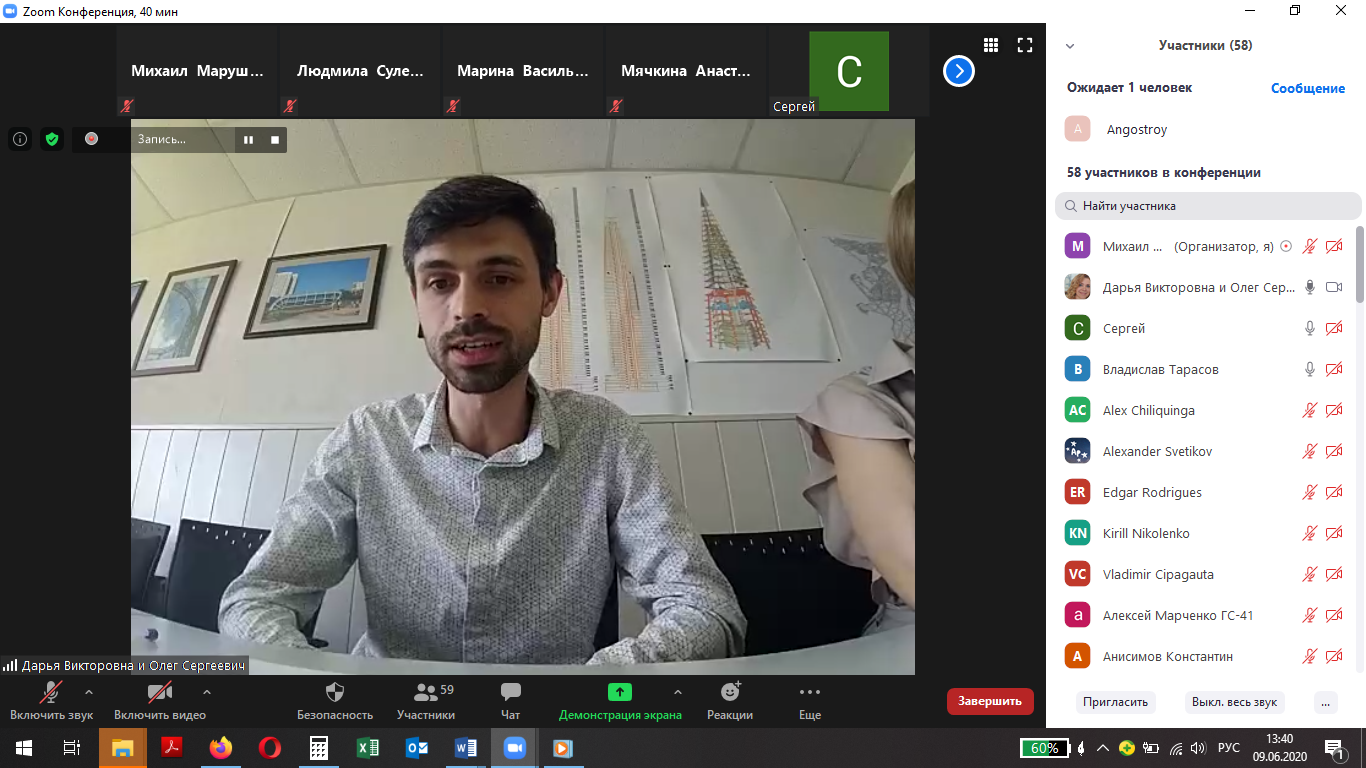The image size is (1366, 768).
Task: Open meeting information icon
Action: pos(20,139)
